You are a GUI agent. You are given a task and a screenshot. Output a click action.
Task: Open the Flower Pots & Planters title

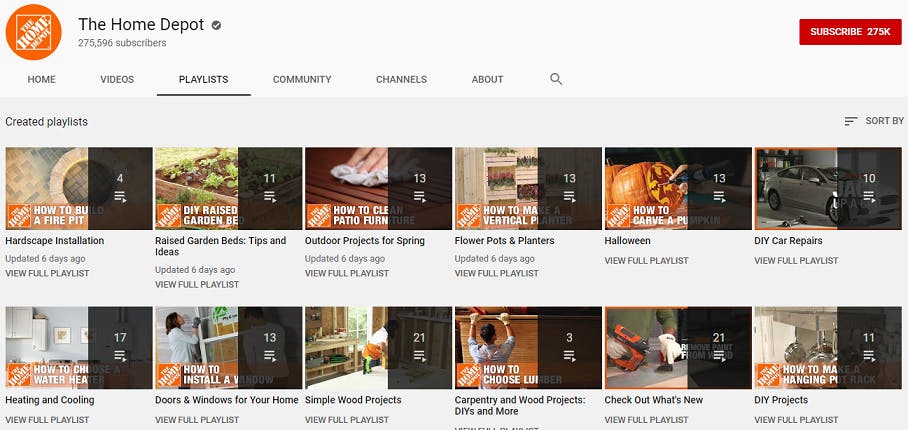pos(504,241)
